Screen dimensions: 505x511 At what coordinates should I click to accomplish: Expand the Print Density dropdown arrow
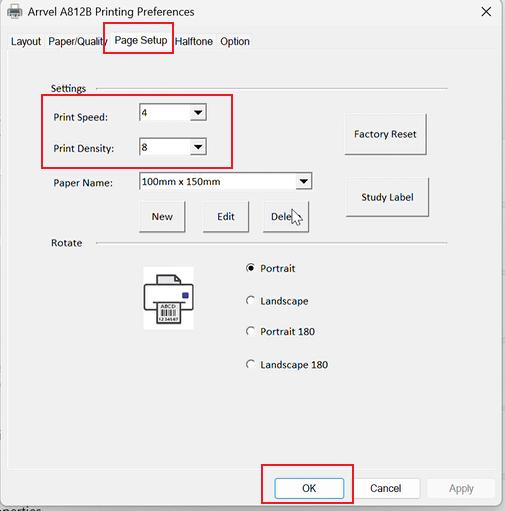(x=198, y=147)
